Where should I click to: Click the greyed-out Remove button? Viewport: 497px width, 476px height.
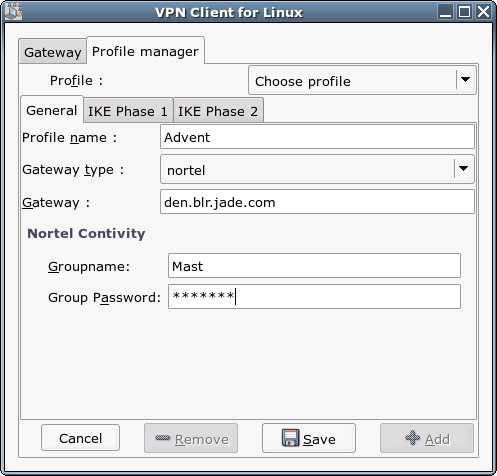(191, 438)
